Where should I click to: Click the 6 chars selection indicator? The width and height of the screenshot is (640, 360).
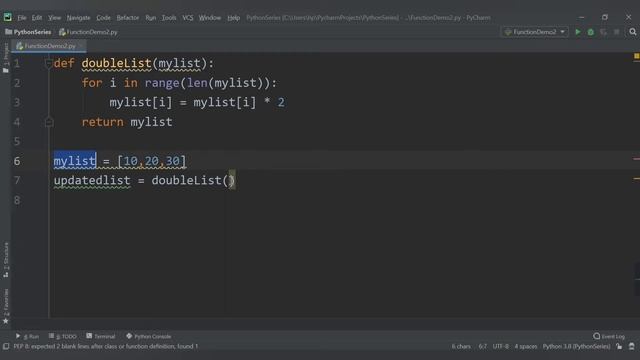point(461,347)
